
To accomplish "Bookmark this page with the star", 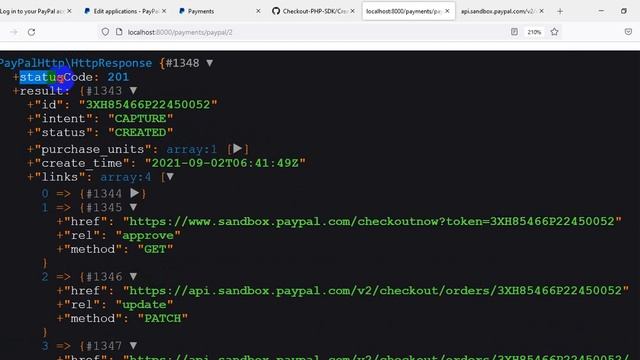I will (x=554, y=32).
